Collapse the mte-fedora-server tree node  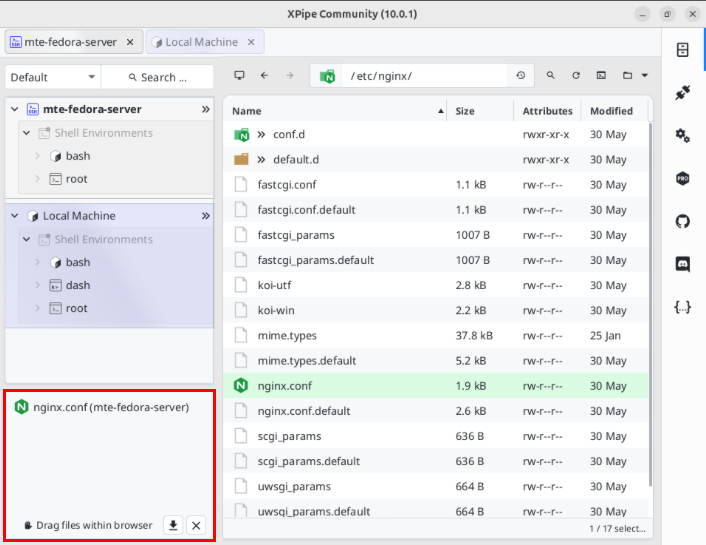(x=15, y=109)
